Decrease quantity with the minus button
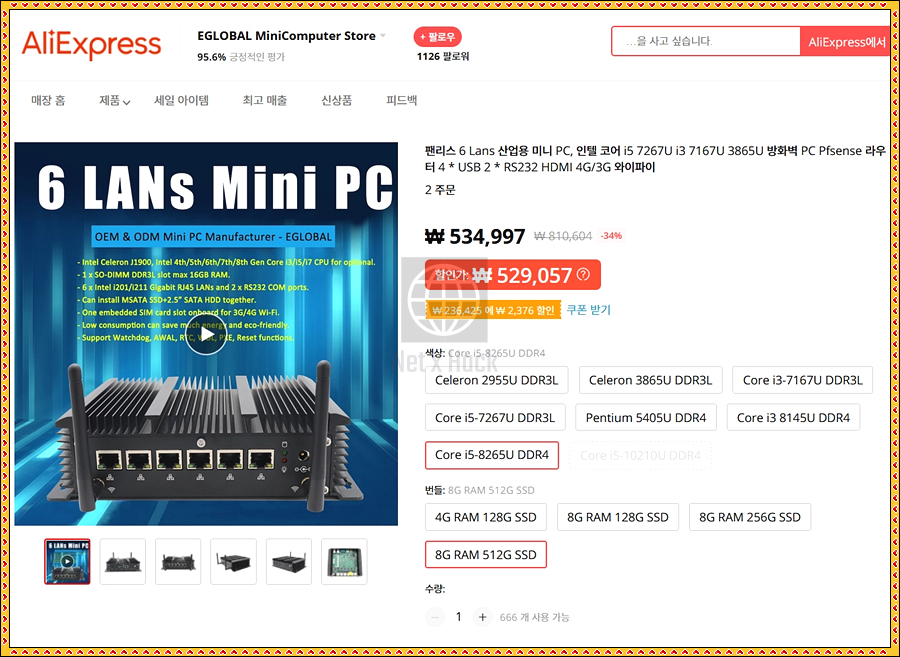The width and height of the screenshot is (900, 657). coord(435,617)
